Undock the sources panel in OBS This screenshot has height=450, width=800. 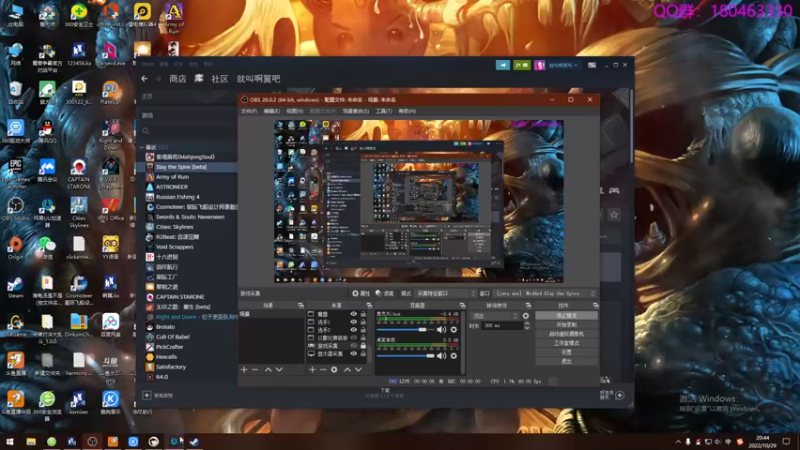tap(369, 305)
